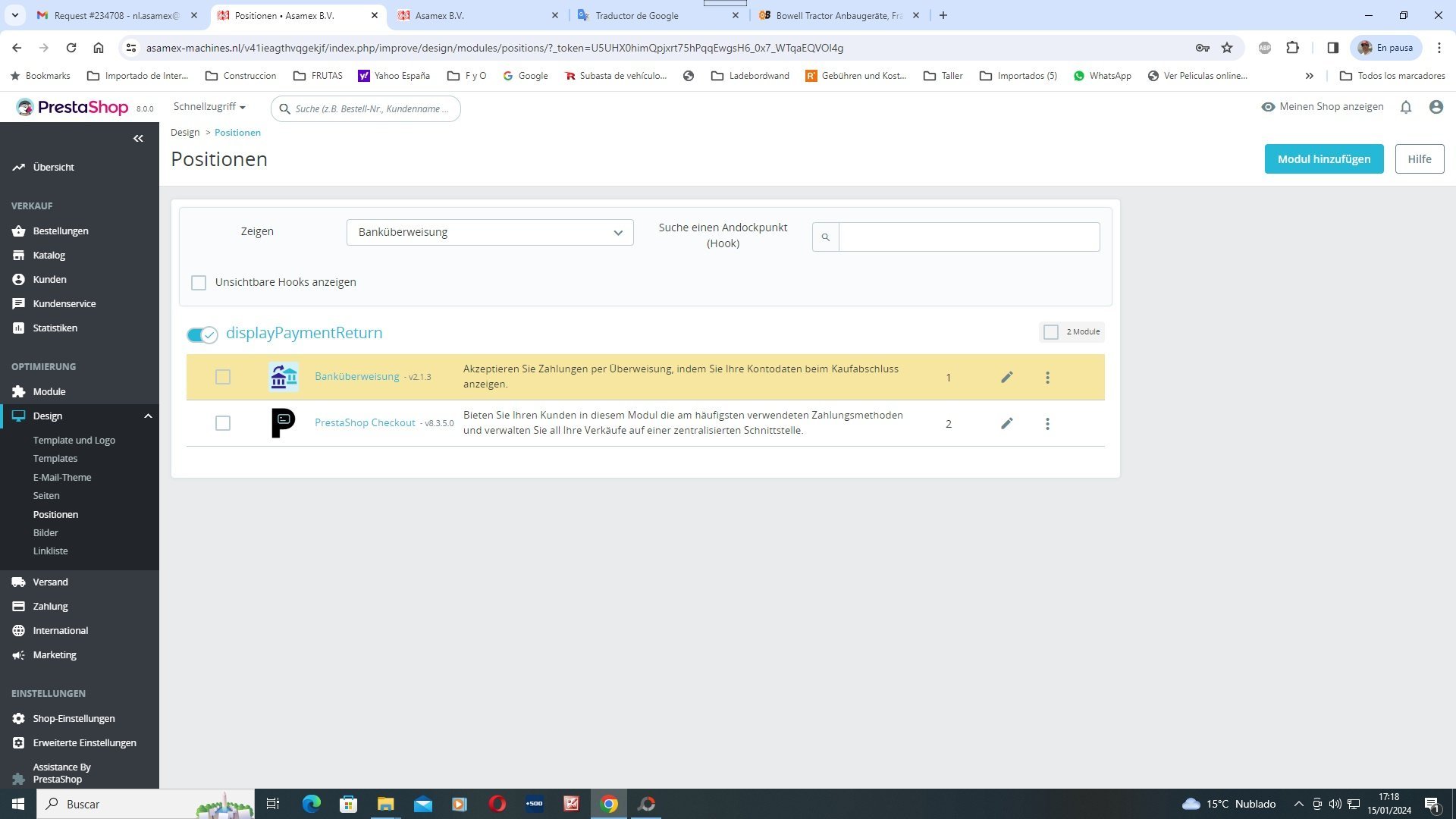Open three-dot menu for PrestaShop Checkout

tap(1047, 423)
